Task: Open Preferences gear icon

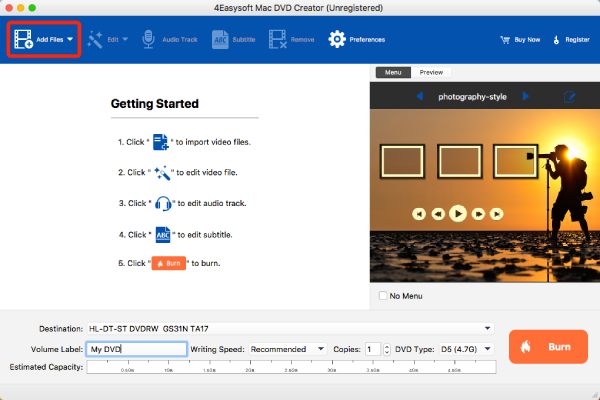Action: 337,39
